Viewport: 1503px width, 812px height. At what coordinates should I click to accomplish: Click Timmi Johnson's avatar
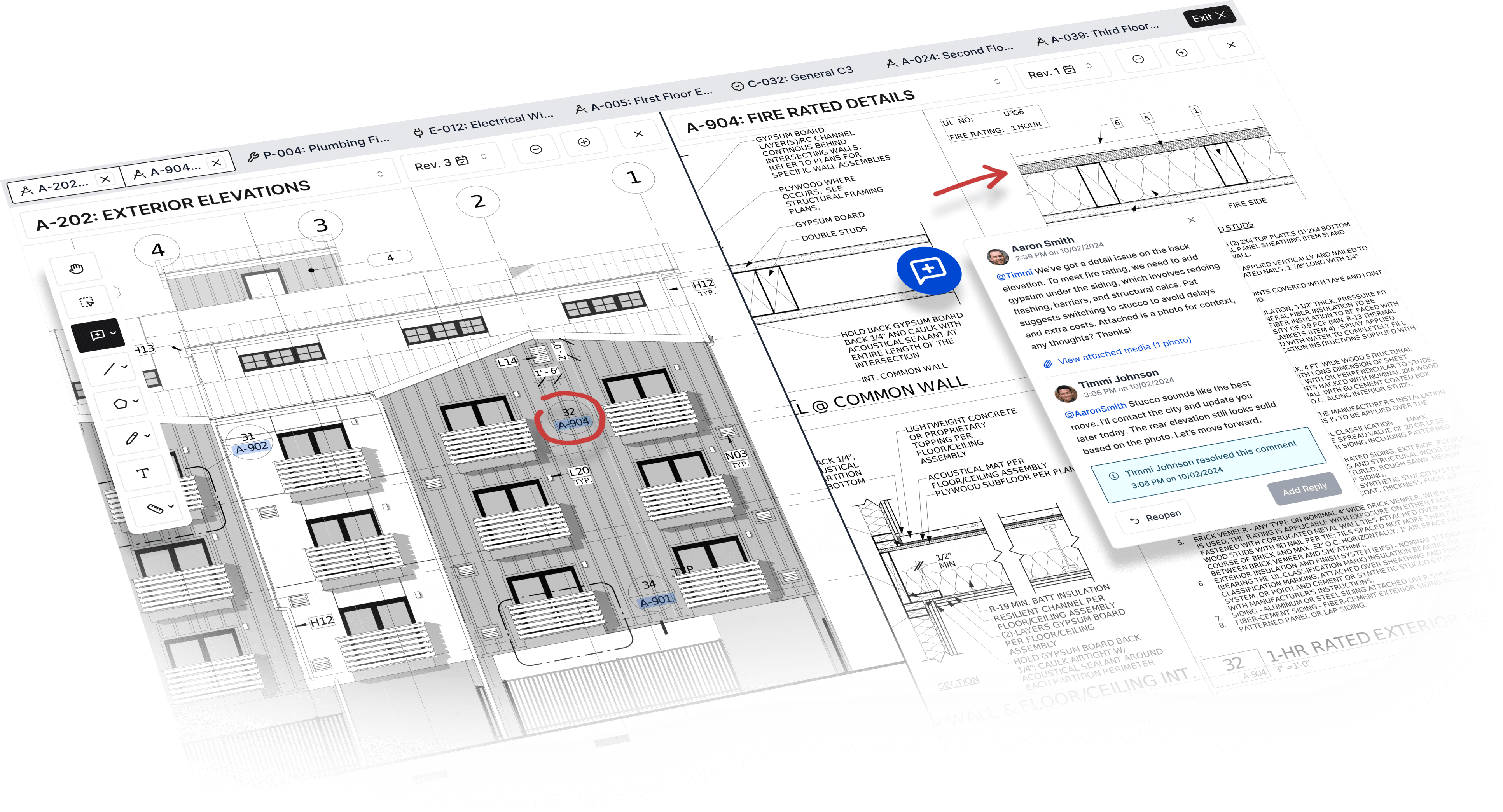coord(1065,394)
